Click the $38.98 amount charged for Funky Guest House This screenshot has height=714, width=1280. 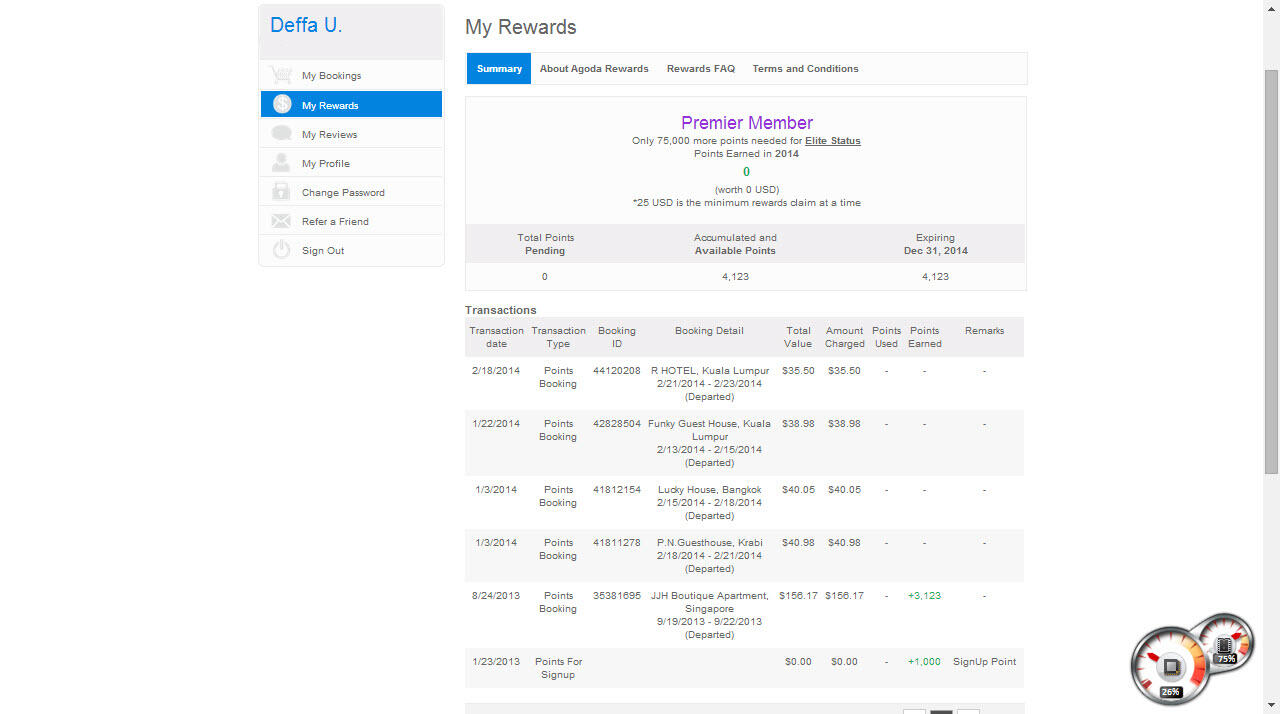tap(844, 423)
